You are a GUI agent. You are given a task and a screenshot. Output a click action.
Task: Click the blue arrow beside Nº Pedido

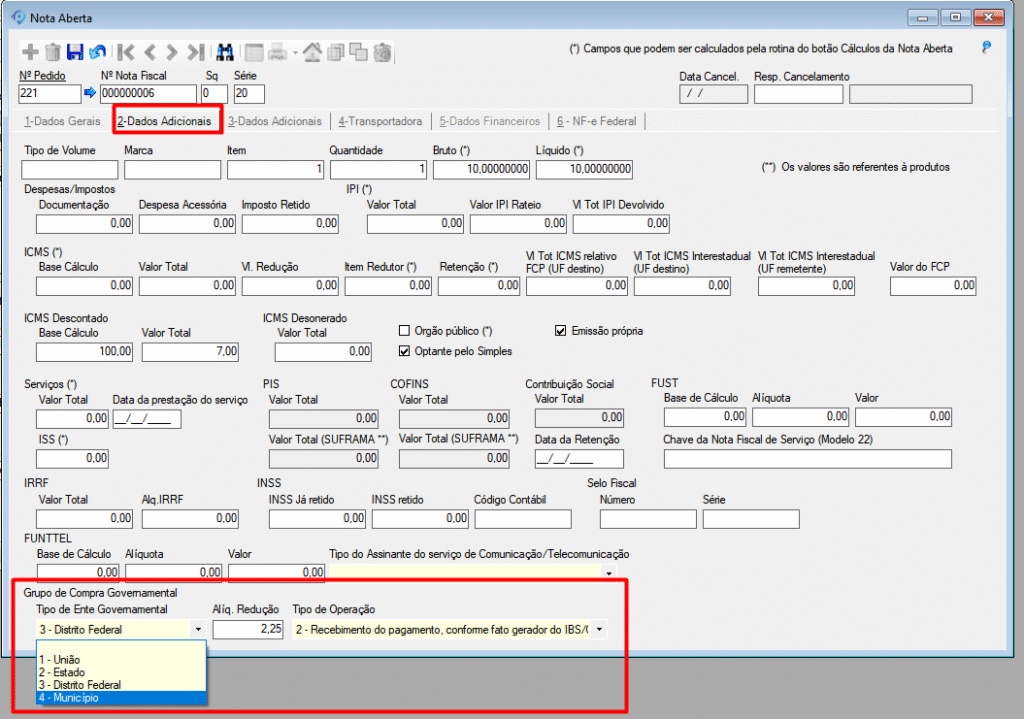[x=88, y=94]
